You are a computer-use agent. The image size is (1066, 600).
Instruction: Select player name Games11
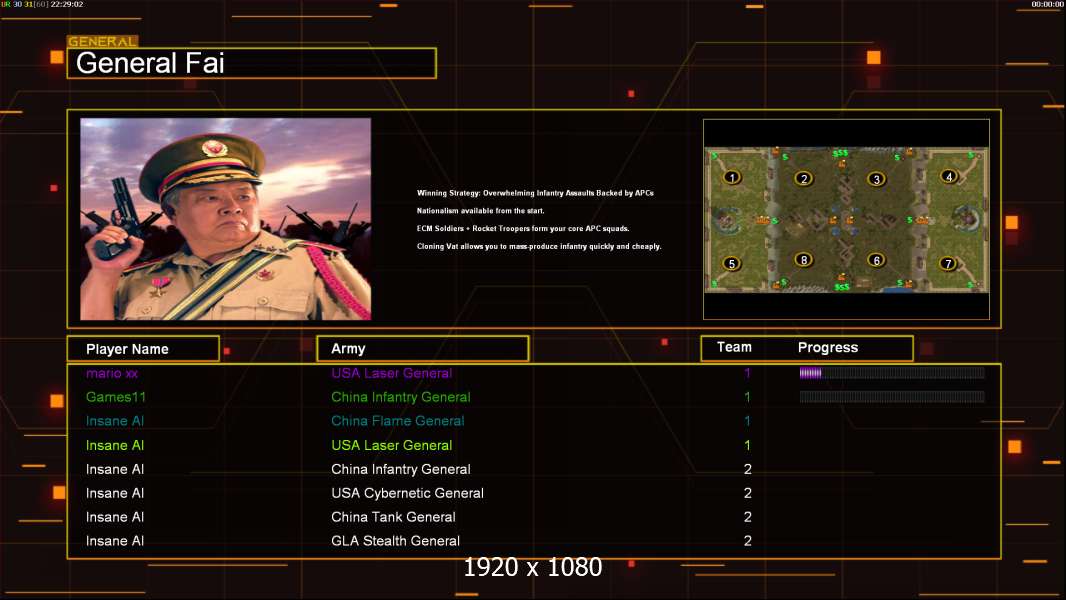(116, 397)
